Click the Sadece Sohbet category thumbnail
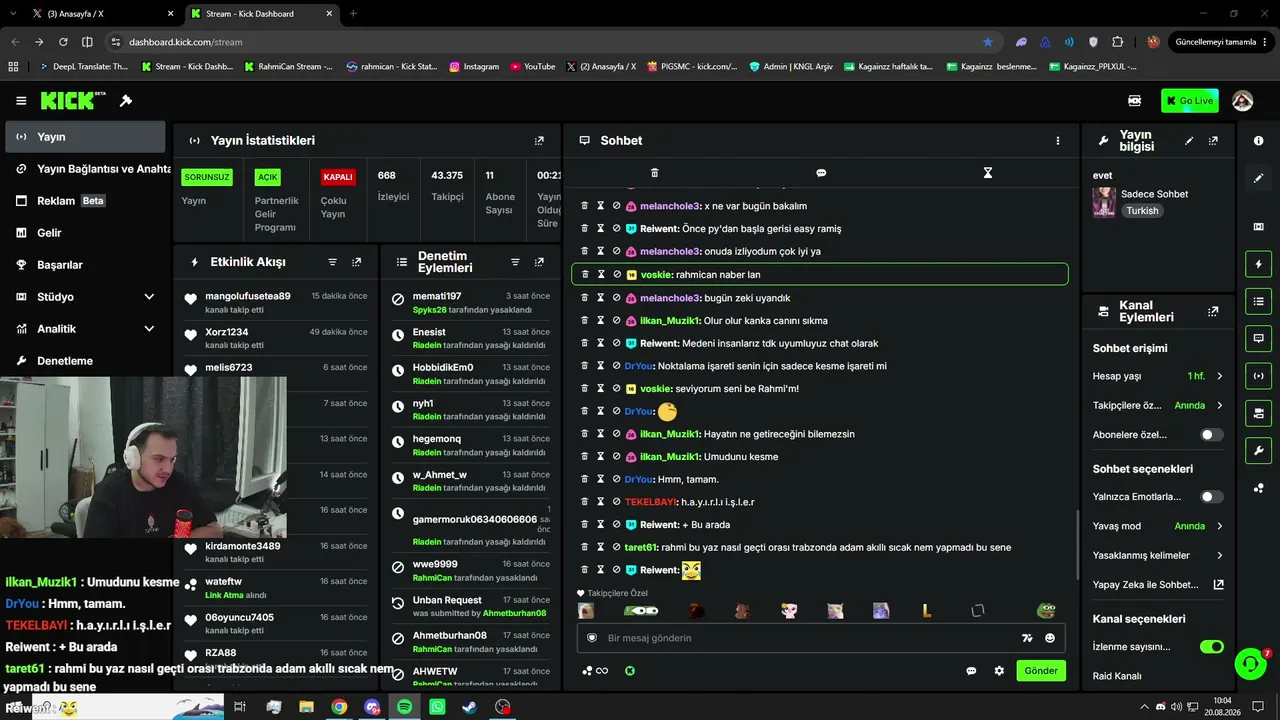1280x720 pixels. click(1104, 202)
